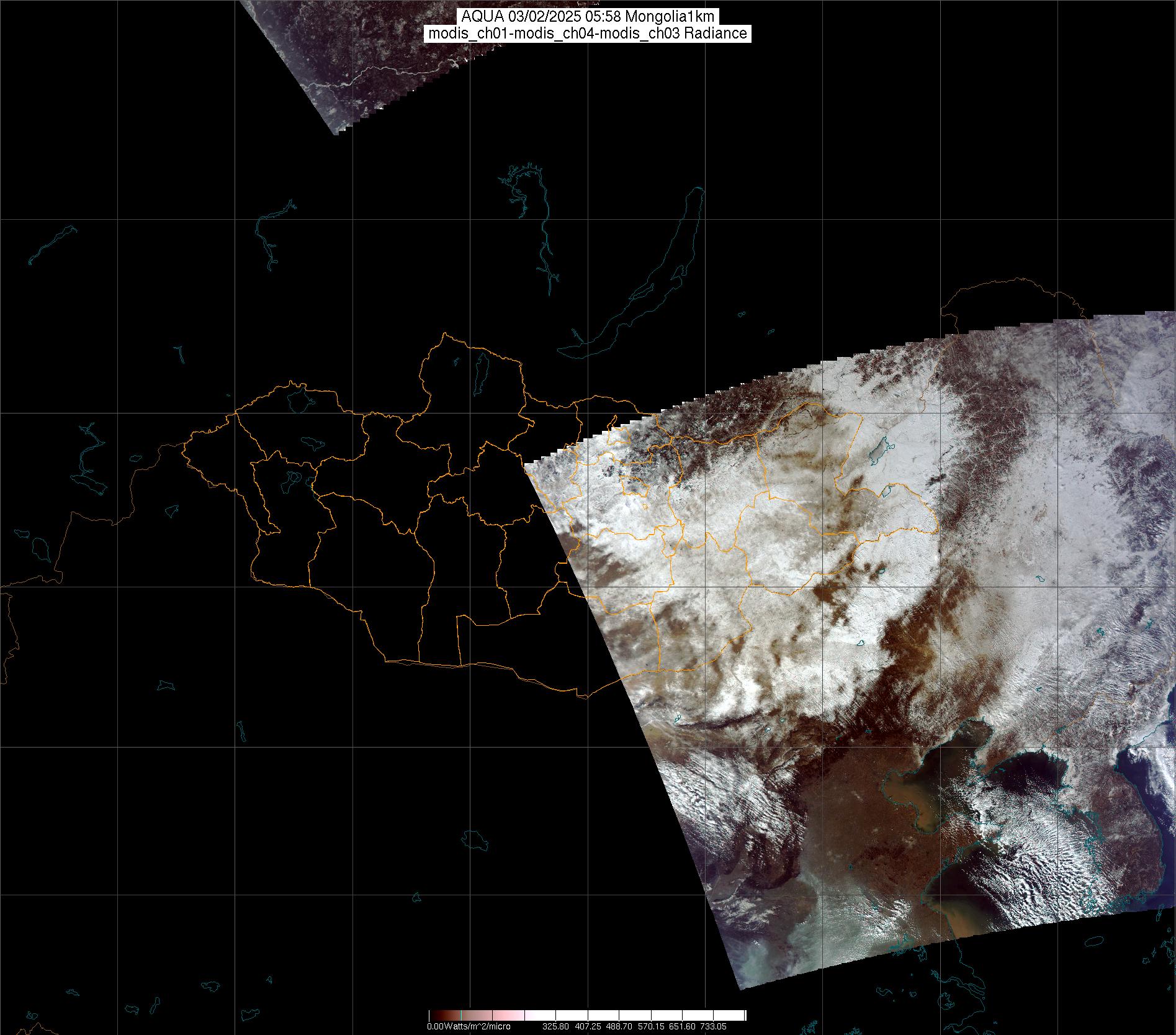Click the AQUA 03/02/2025 05:58 Mongolia1km title

(588, 17)
